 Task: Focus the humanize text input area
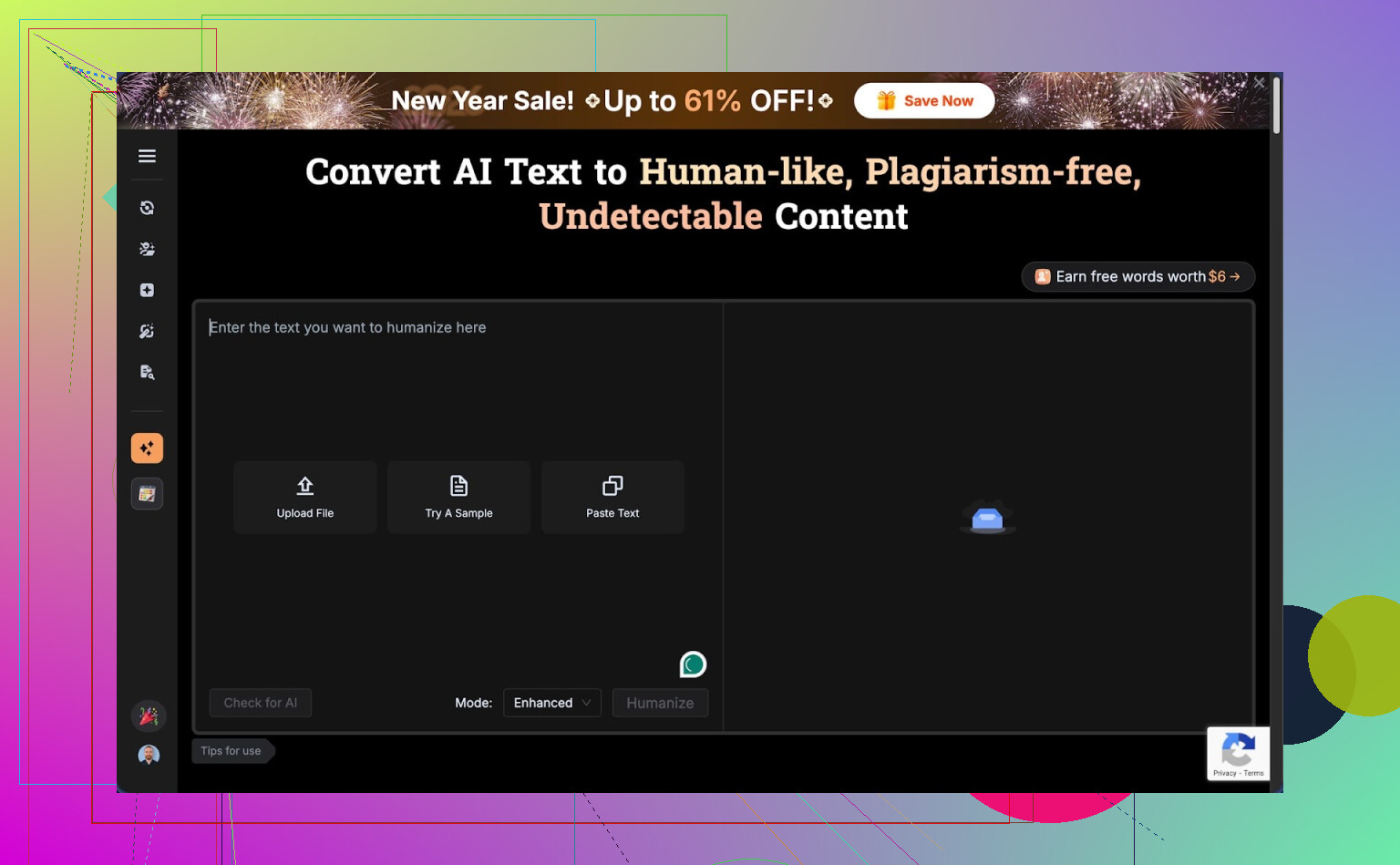coord(456,383)
